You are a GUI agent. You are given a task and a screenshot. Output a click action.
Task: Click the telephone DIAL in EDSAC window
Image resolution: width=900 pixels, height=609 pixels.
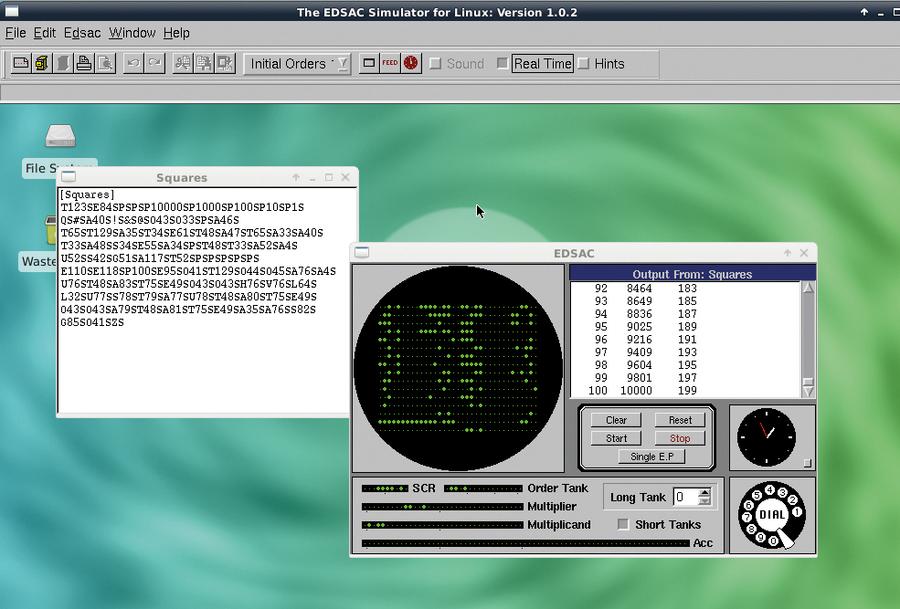point(772,515)
